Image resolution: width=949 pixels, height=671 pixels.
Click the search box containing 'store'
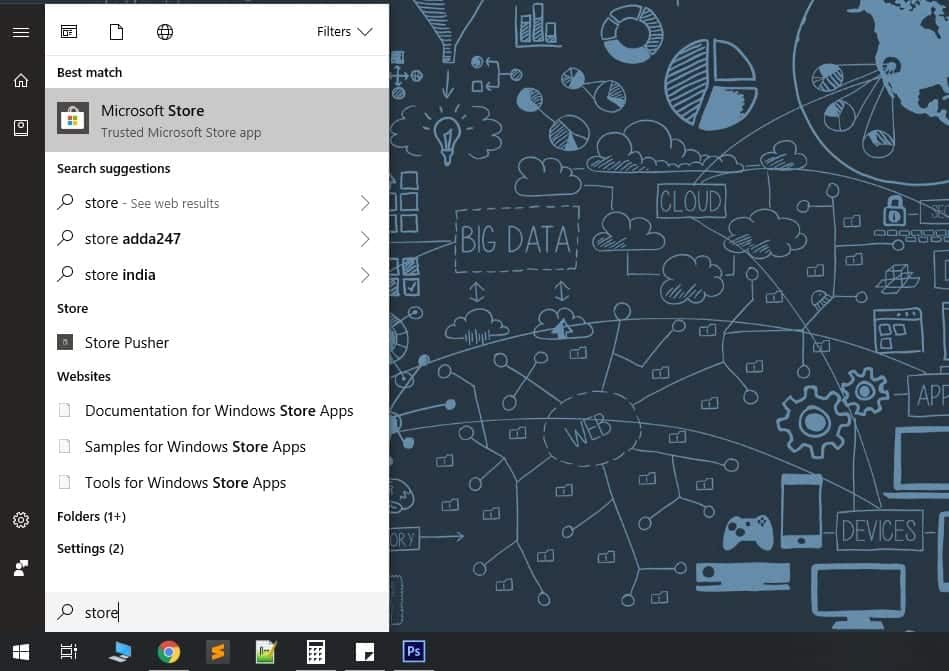[x=217, y=612]
